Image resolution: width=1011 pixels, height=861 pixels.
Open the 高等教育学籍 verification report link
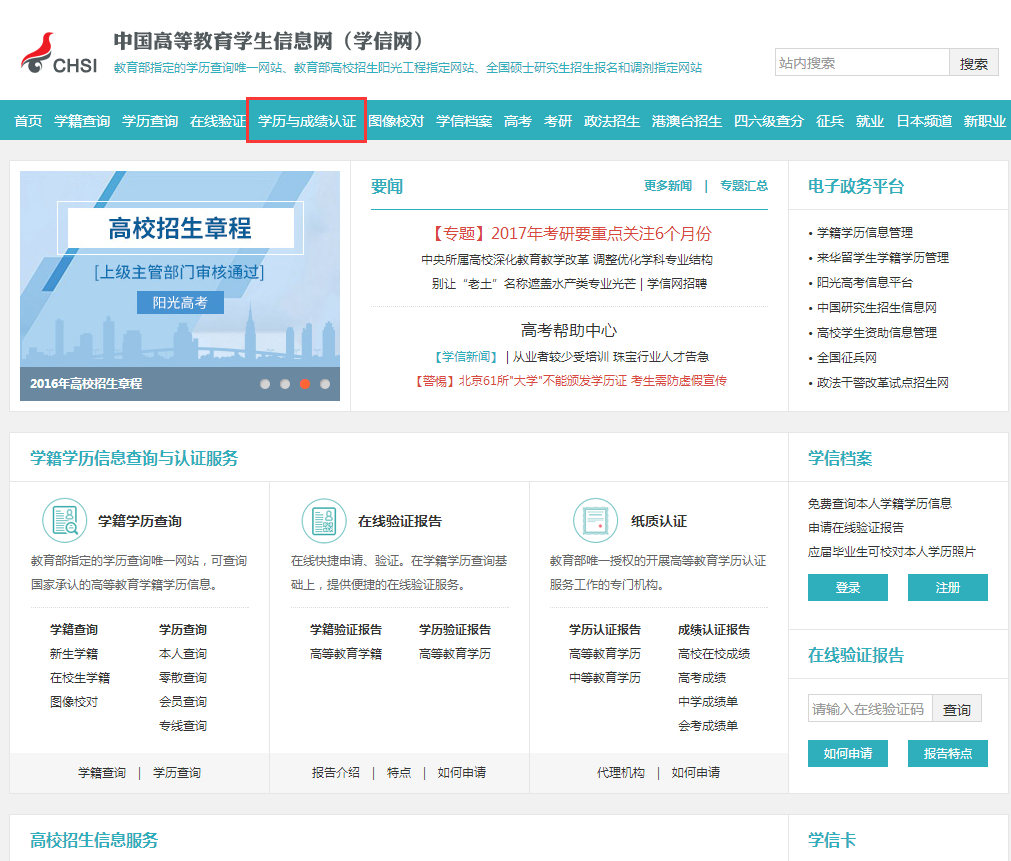(346, 654)
